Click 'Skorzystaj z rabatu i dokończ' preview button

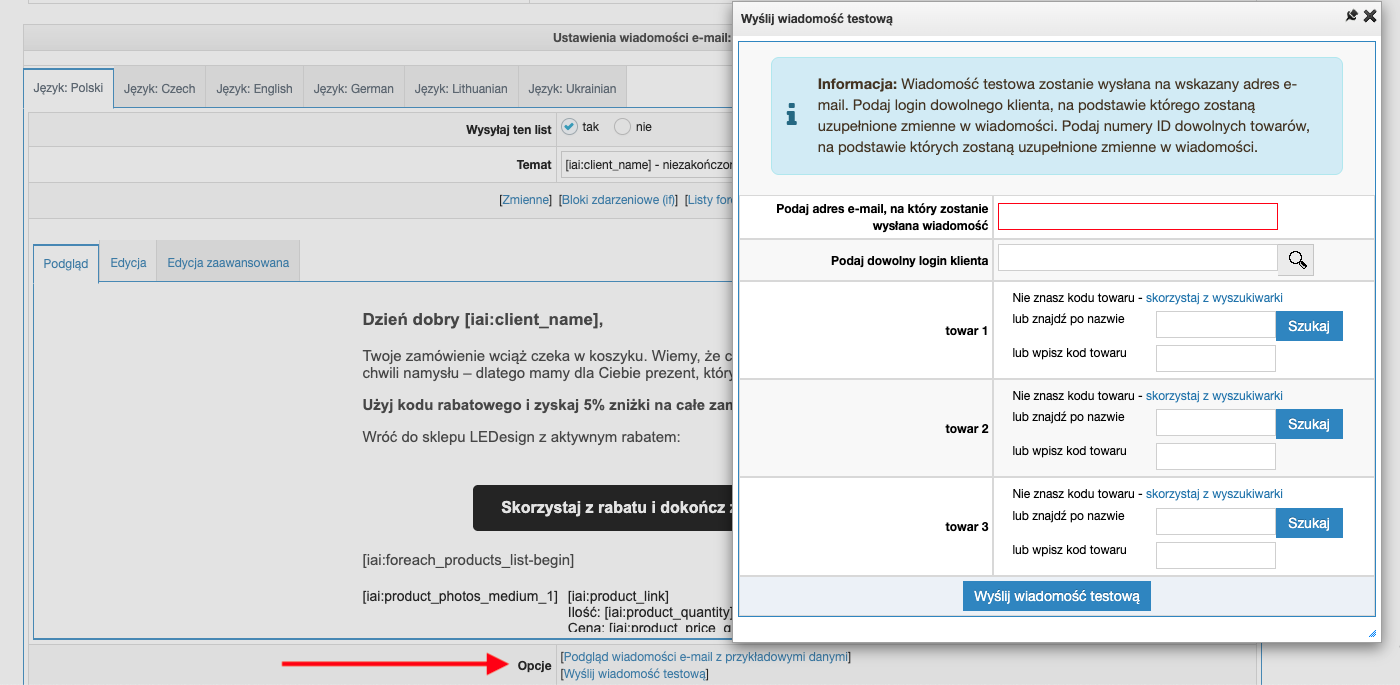[x=603, y=508]
